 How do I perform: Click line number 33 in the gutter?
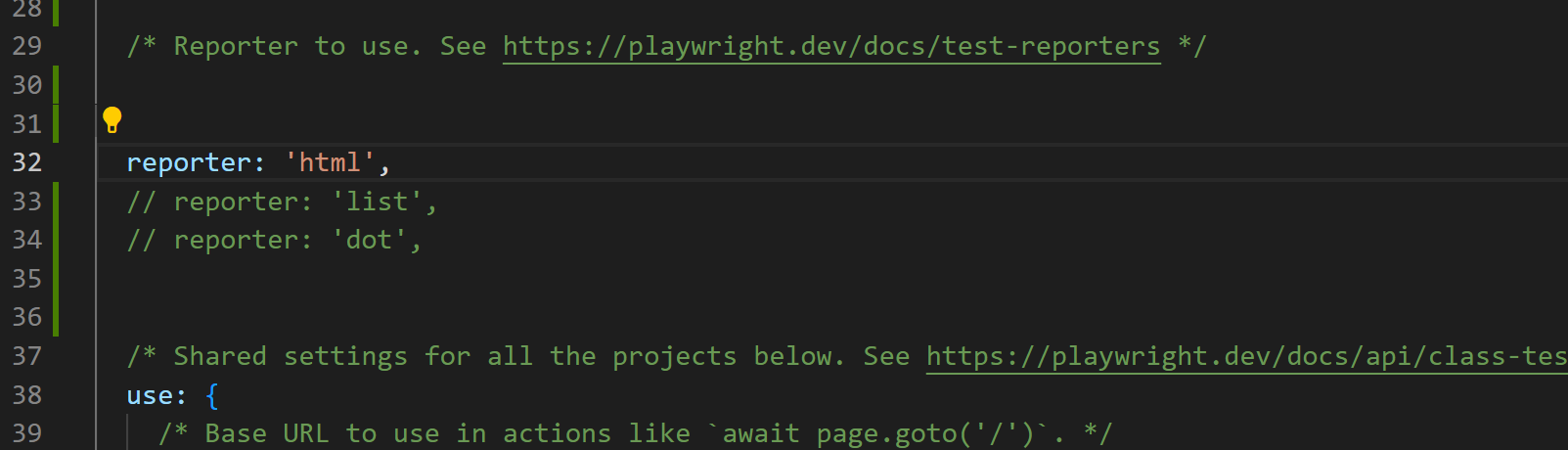pos(27,202)
